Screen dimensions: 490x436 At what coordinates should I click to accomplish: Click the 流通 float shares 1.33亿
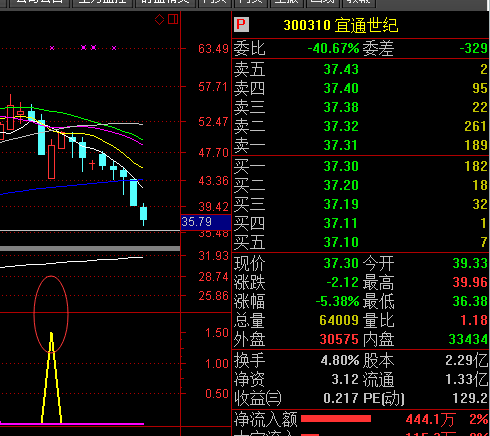click(x=467, y=379)
